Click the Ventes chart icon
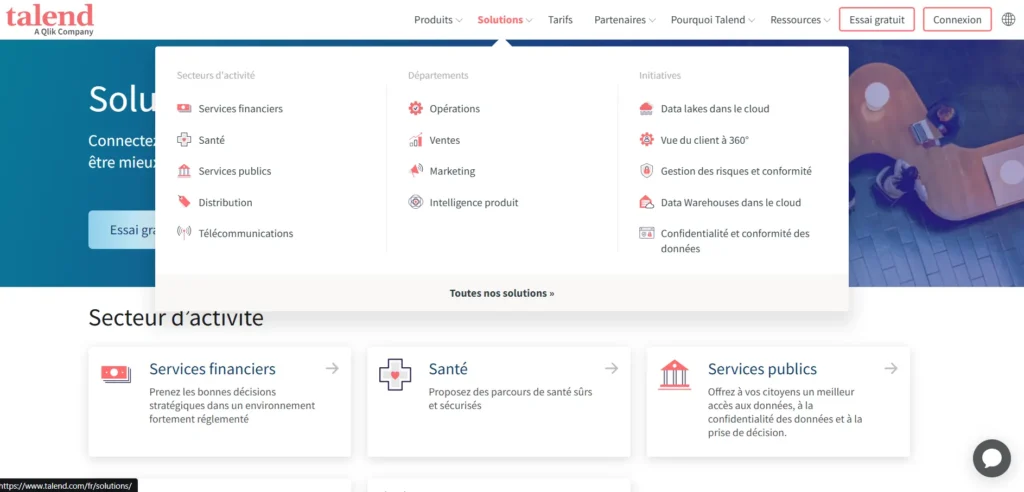 pyautogui.click(x=415, y=140)
